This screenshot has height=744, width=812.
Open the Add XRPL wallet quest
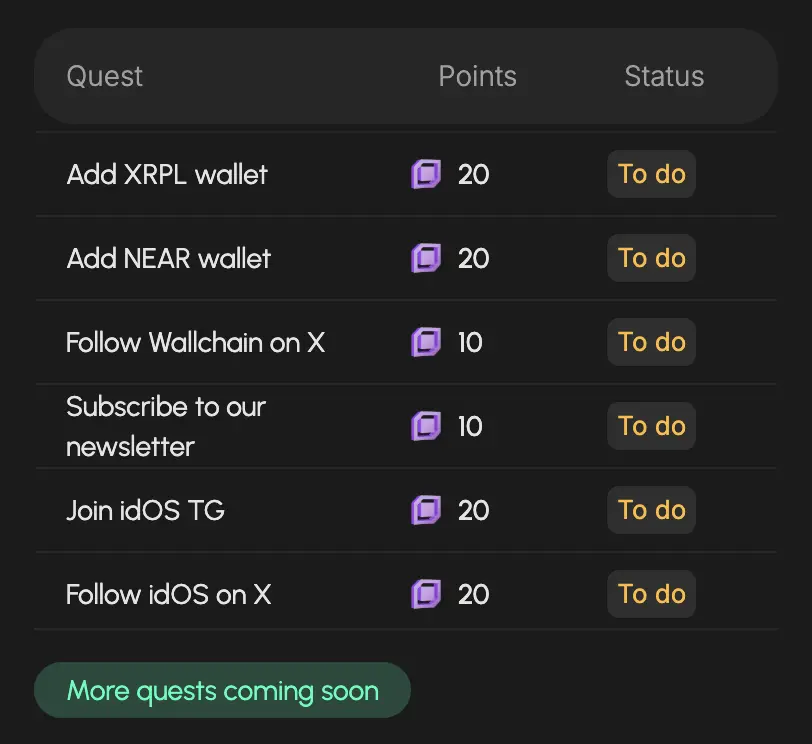(x=167, y=175)
